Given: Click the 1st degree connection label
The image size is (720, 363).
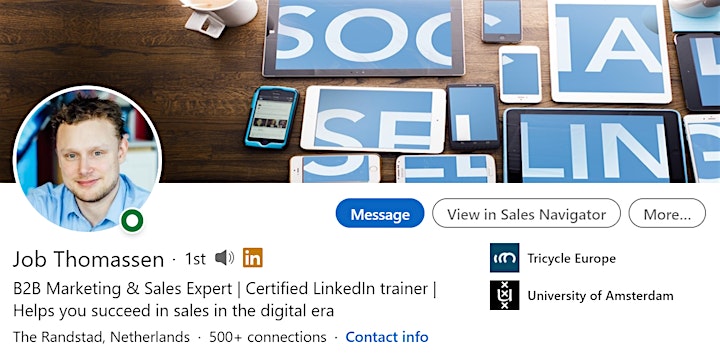Looking at the screenshot, I should point(195,259).
